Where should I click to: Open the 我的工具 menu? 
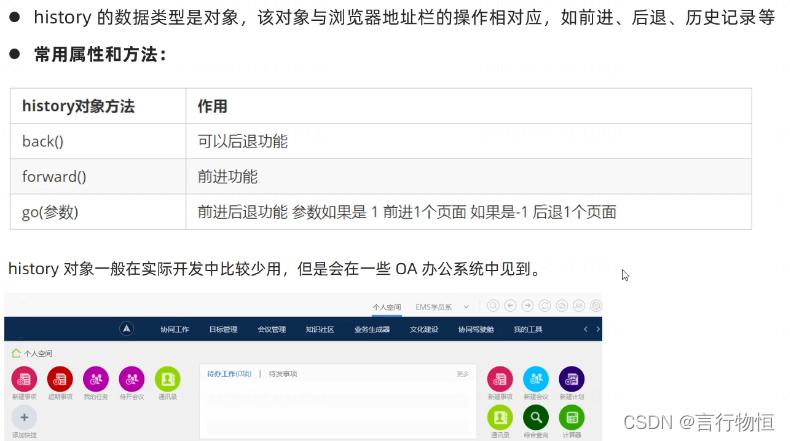pos(528,329)
